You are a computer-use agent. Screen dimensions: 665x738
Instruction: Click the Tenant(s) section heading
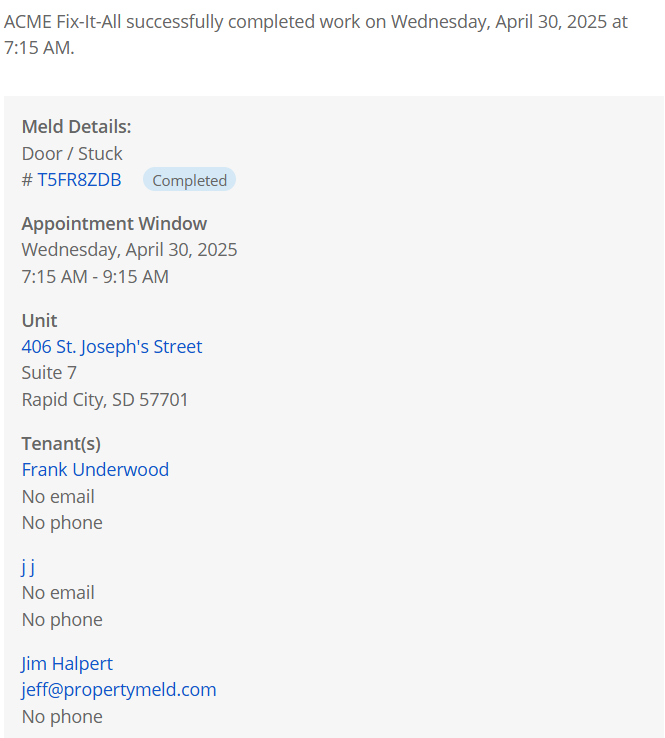[61, 444]
